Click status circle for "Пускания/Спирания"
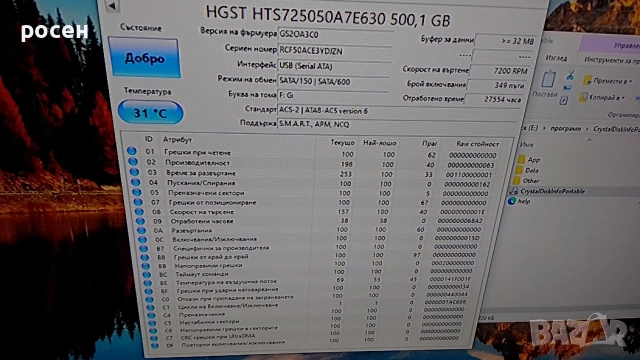The width and height of the screenshot is (640, 360). pyautogui.click(x=136, y=182)
